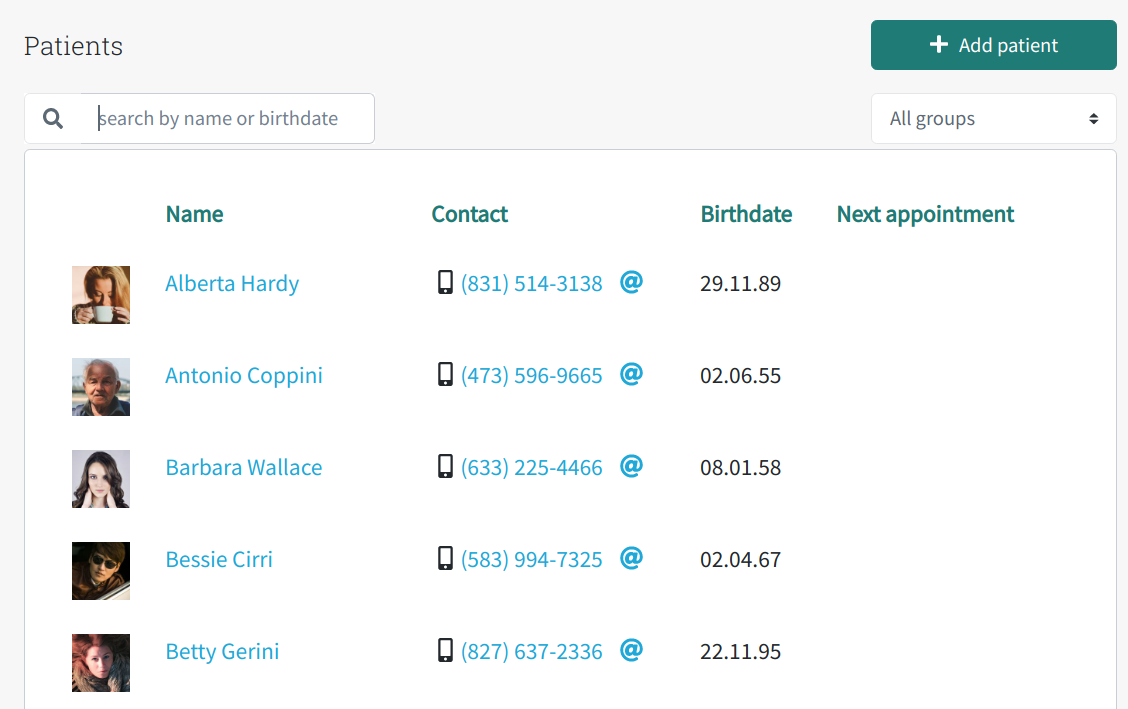This screenshot has width=1128, height=709.
Task: Open Bessie Cirri's patient profile
Action: tap(219, 559)
